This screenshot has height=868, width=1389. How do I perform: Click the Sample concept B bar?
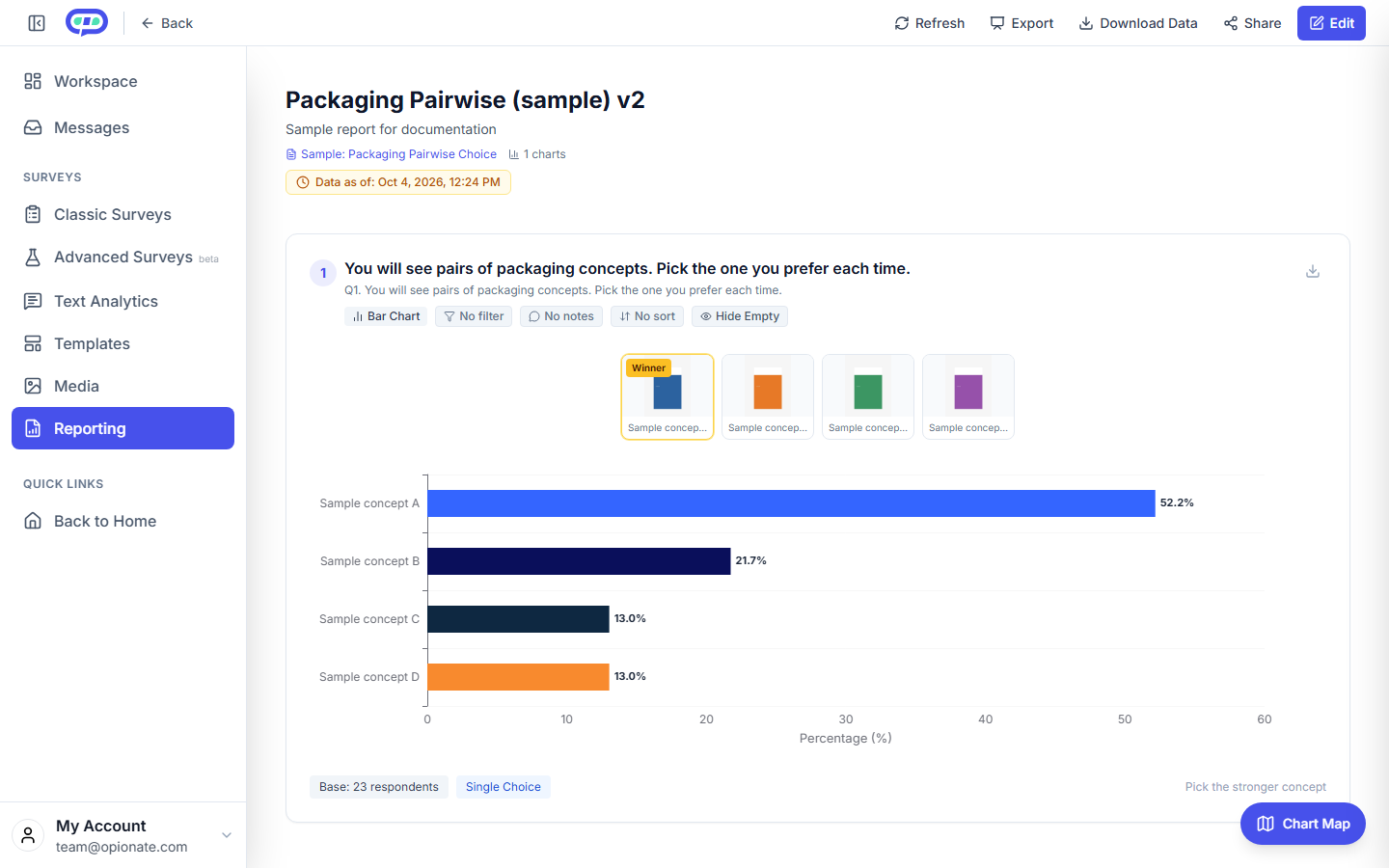(x=579, y=561)
